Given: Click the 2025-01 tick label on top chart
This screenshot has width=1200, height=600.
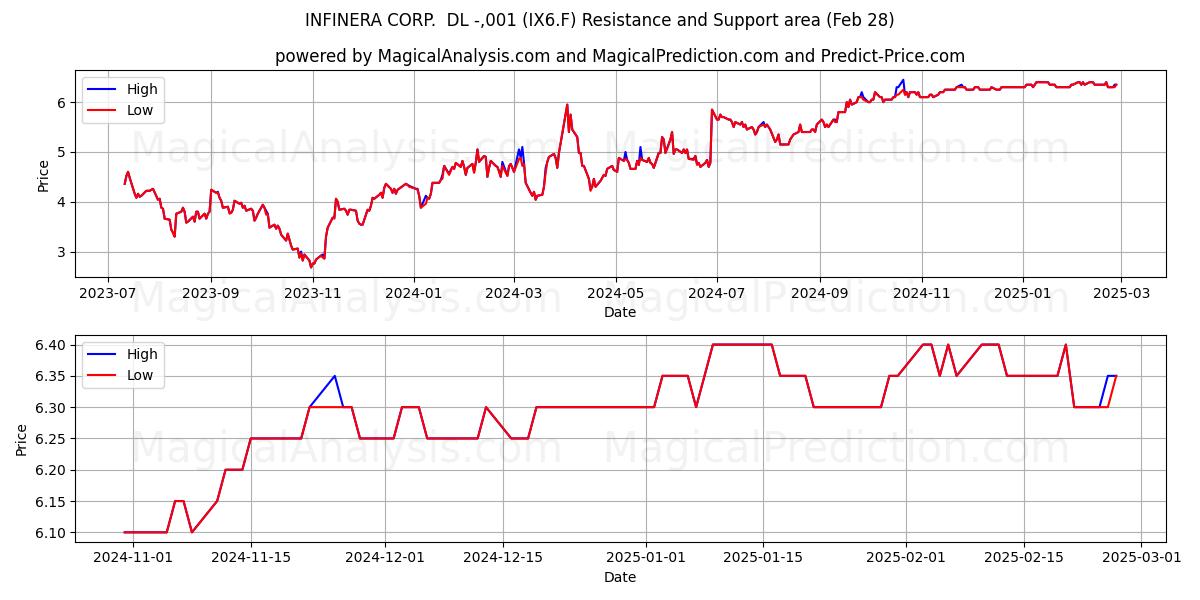Looking at the screenshot, I should [x=1022, y=294].
